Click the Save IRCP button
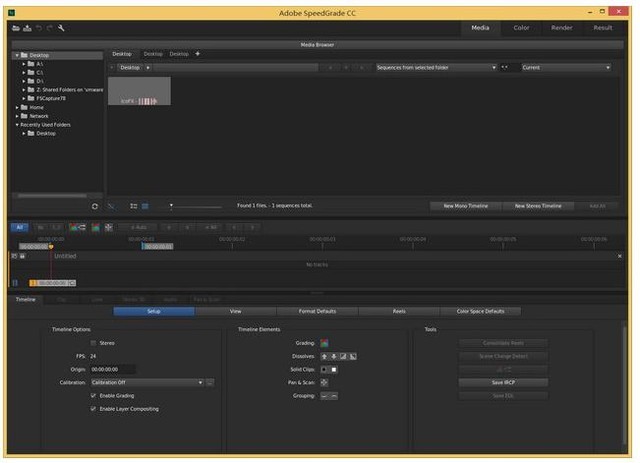 [x=504, y=382]
